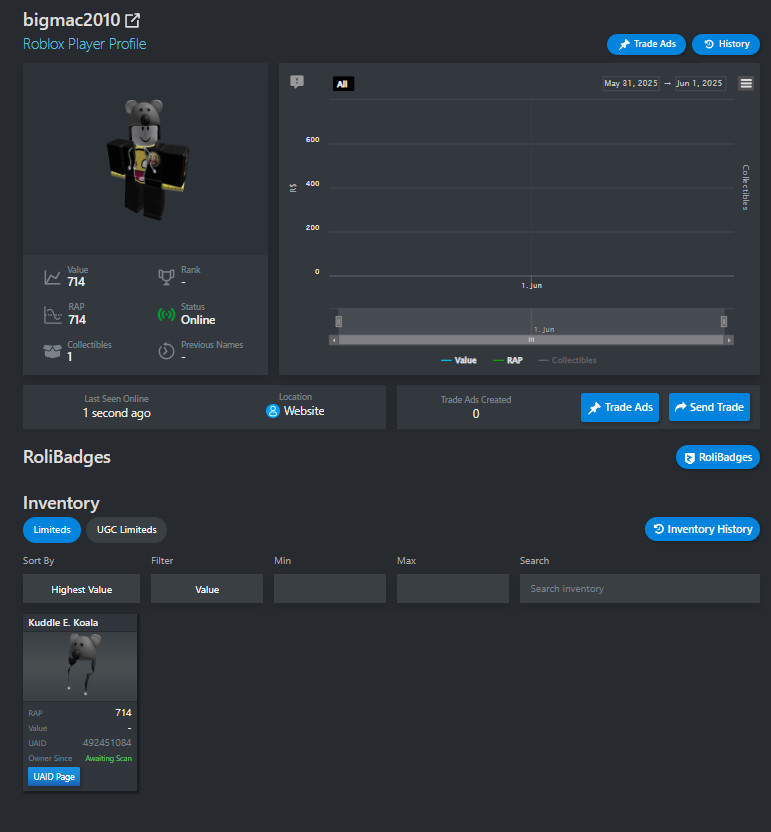Click the green Online status icon

166,315
